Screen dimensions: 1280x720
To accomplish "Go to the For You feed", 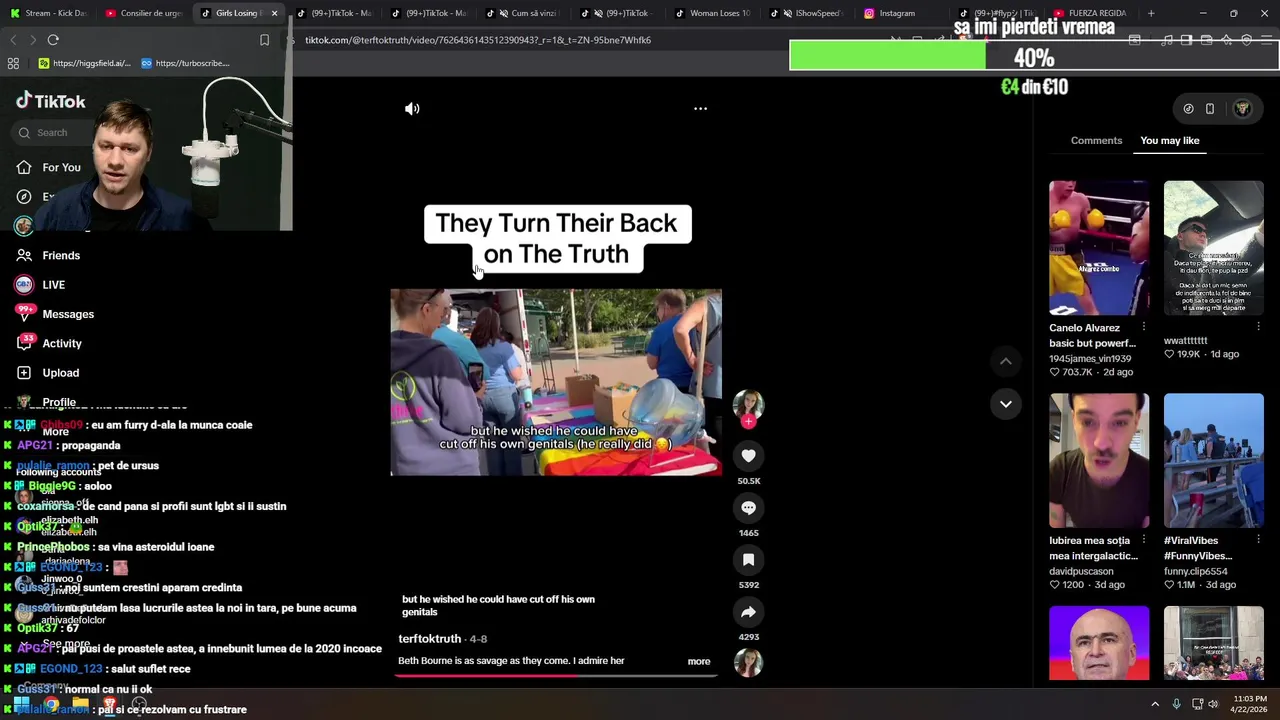I will (48, 167).
